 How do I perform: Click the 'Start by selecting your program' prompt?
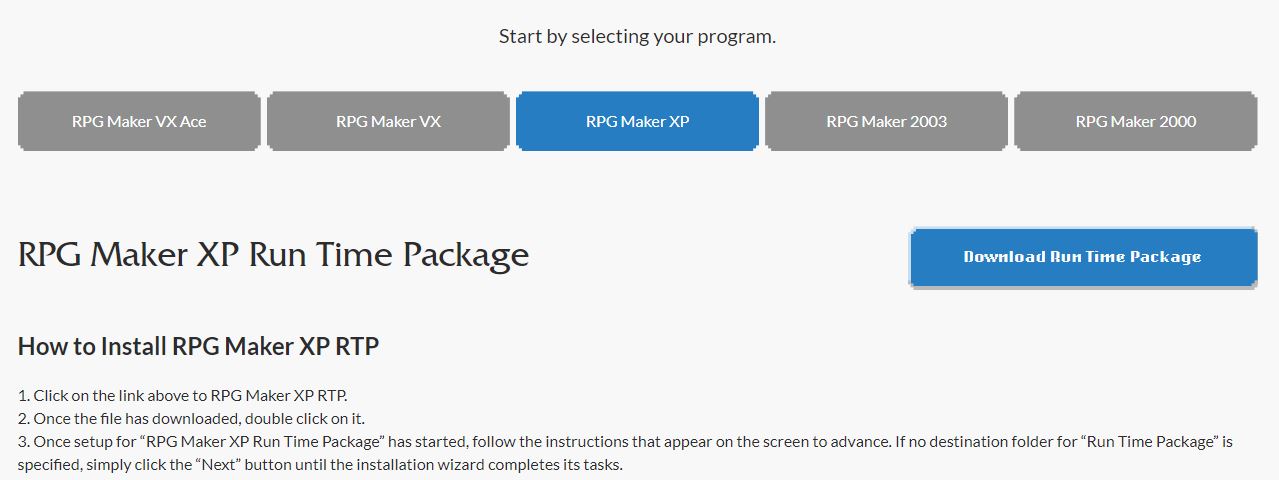637,36
